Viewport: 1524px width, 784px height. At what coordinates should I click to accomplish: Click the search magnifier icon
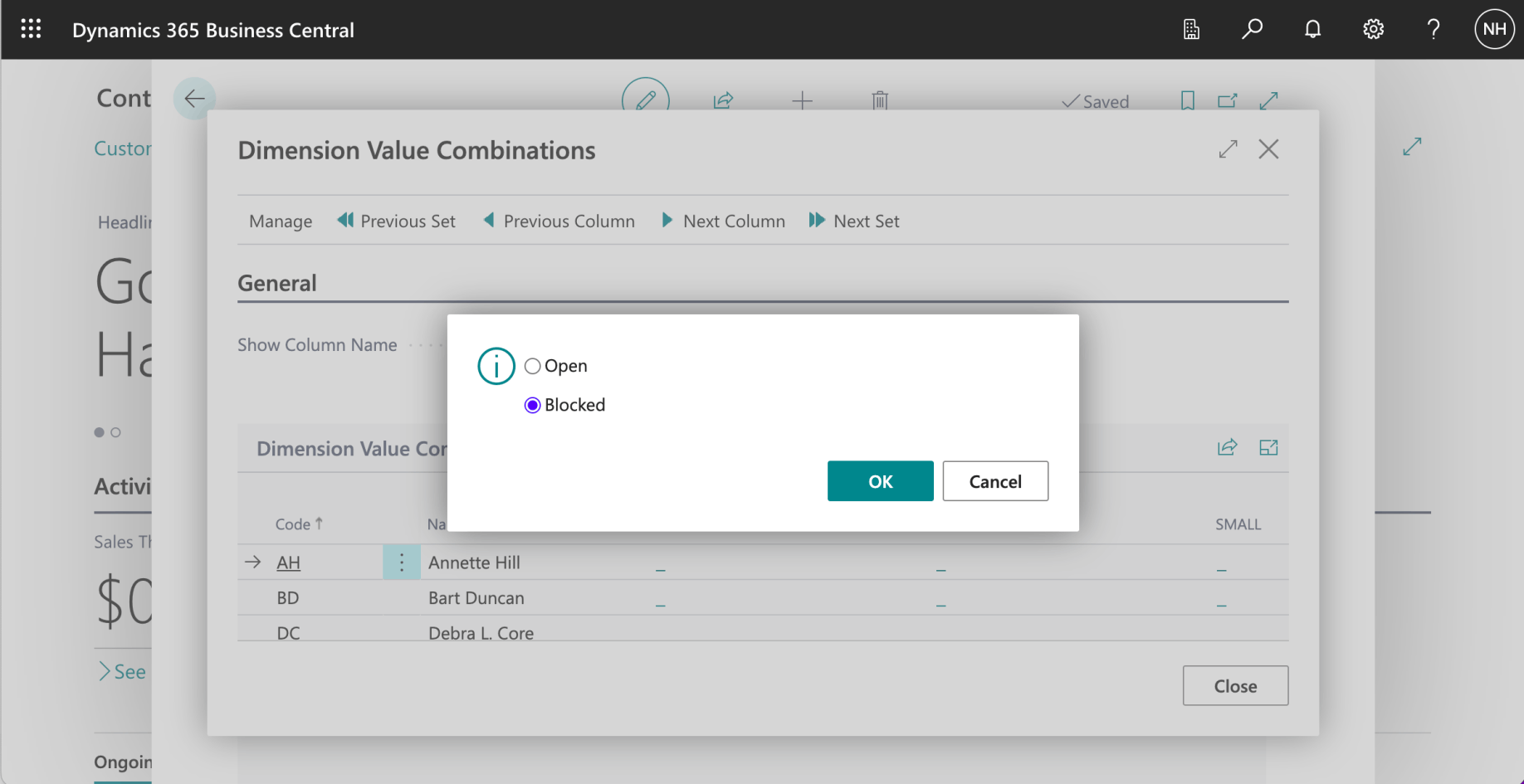1252,29
